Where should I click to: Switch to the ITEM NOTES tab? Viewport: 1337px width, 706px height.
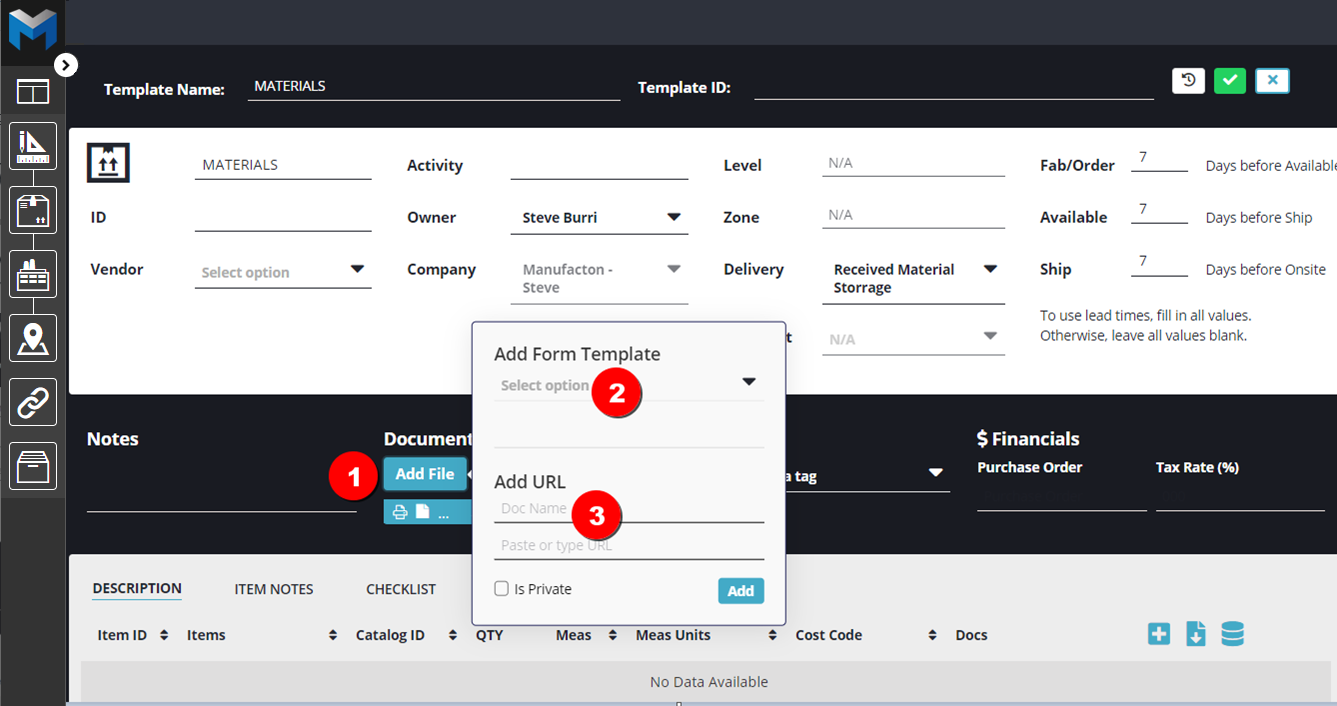tap(274, 589)
